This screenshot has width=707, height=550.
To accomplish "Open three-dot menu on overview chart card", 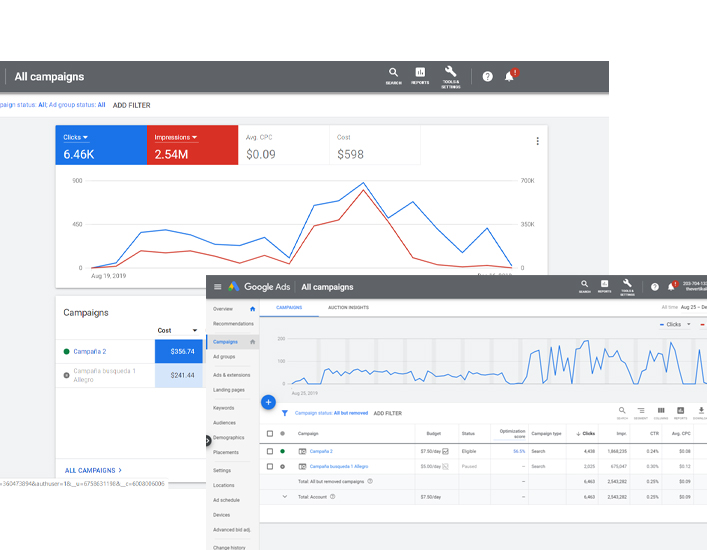I will pyautogui.click(x=537, y=141).
